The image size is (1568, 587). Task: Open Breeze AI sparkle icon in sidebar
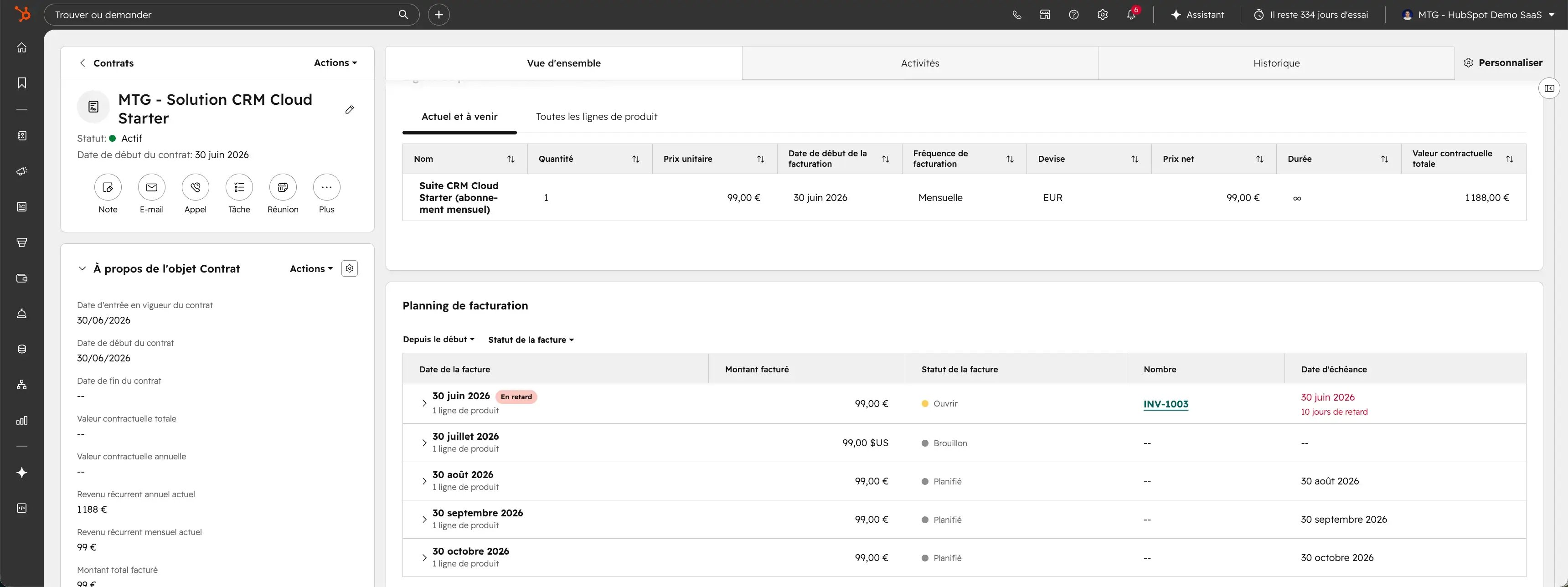click(22, 473)
